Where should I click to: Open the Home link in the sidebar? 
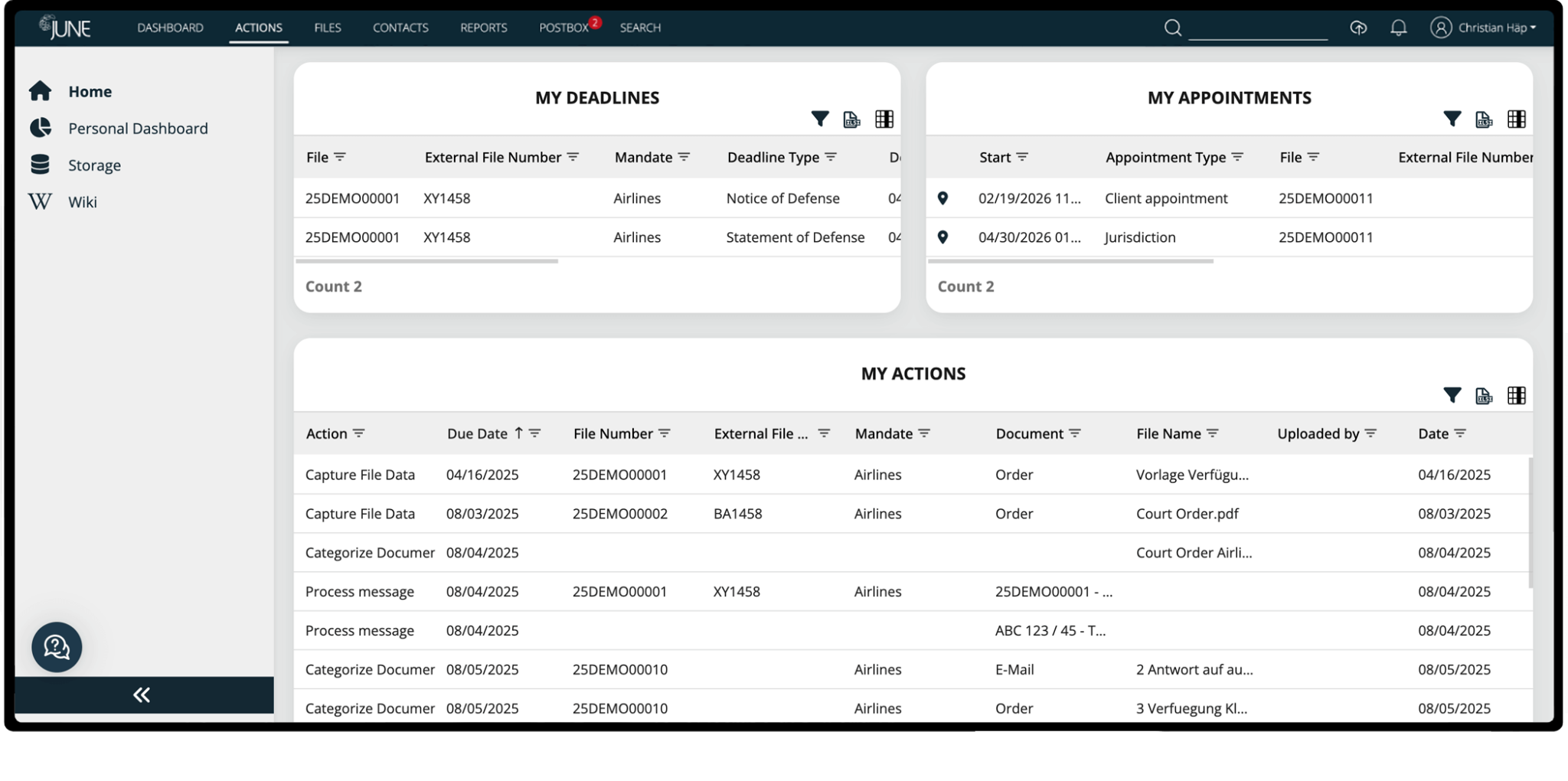90,91
